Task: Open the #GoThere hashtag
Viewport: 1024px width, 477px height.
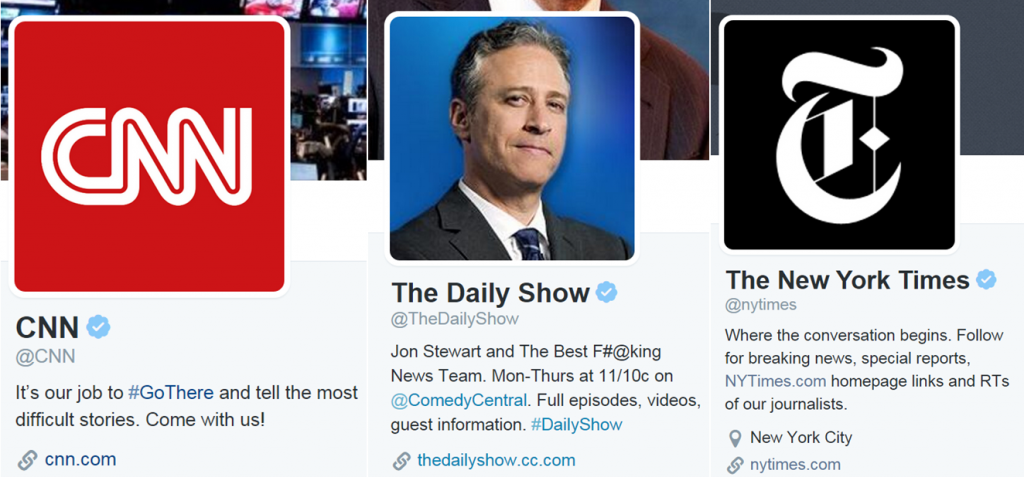Action: (x=171, y=393)
